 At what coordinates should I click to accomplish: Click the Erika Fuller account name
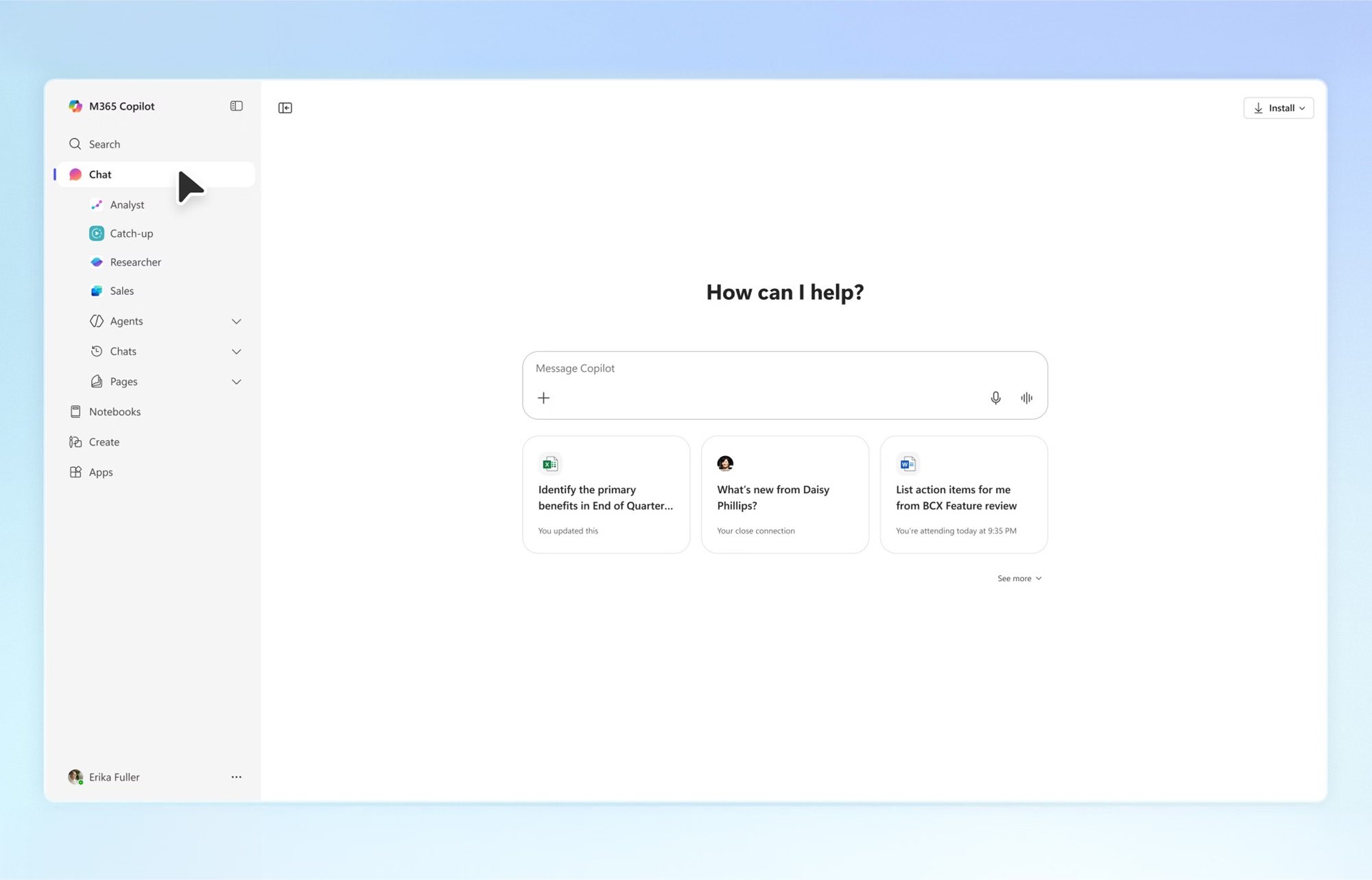click(x=115, y=777)
